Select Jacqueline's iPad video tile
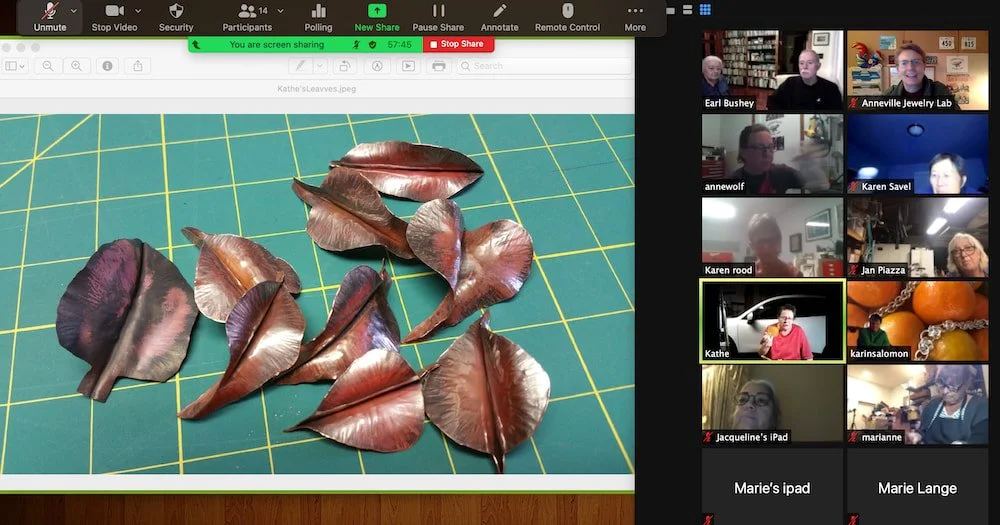1000x525 pixels. 772,404
